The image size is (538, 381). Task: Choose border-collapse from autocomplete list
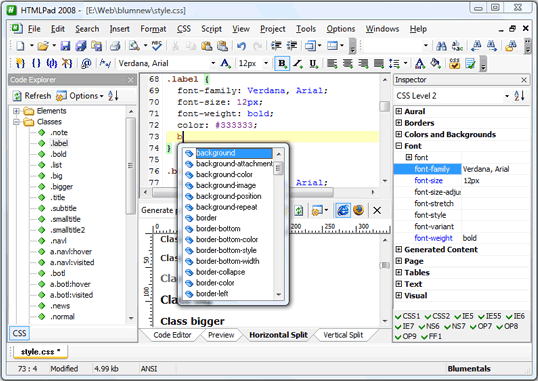221,272
